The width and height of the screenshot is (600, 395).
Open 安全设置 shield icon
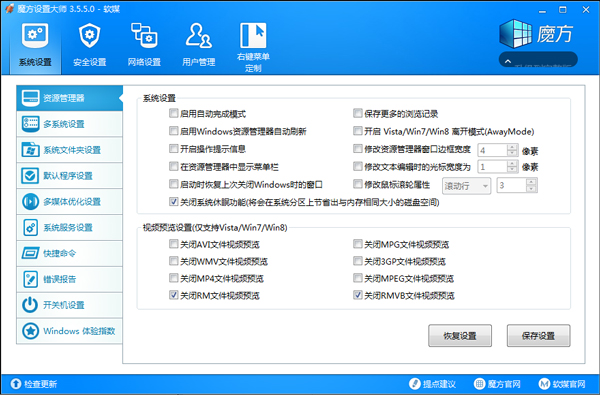[x=90, y=36]
